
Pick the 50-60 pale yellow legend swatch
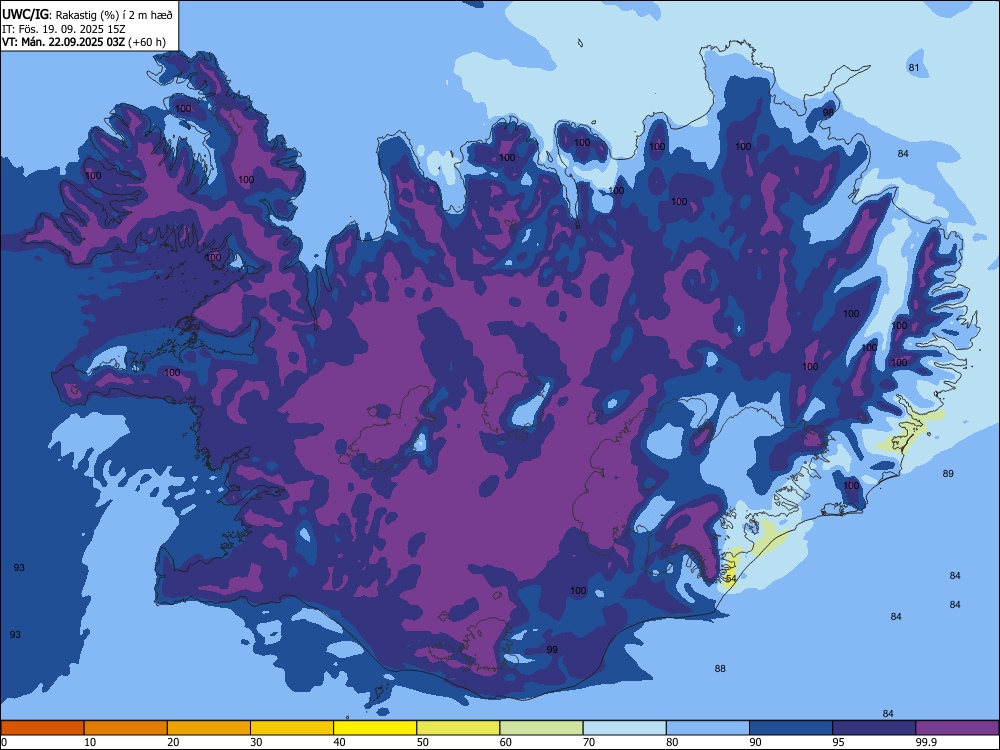[458, 728]
